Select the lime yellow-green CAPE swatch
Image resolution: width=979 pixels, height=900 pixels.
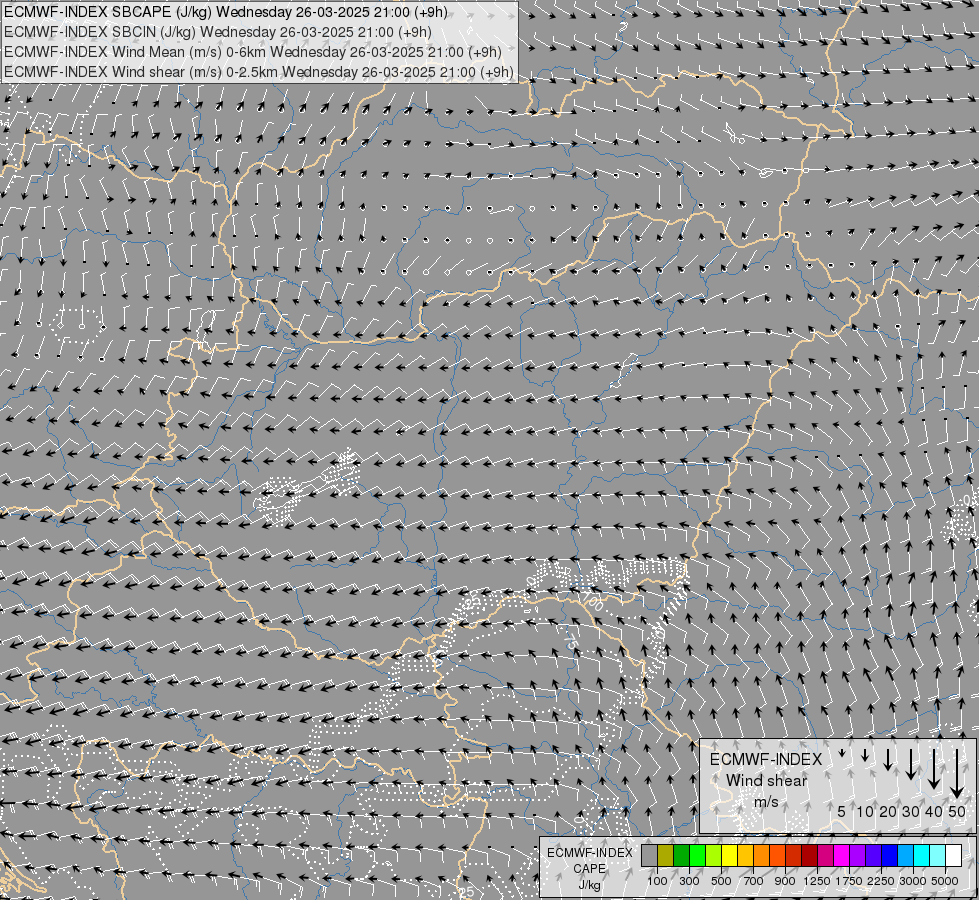point(714,855)
